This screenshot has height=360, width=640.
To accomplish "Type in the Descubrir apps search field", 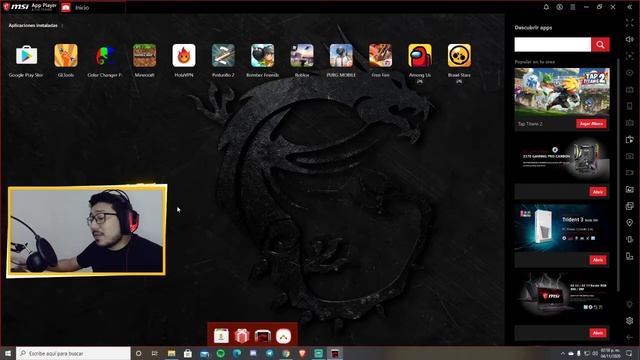I will (x=553, y=44).
